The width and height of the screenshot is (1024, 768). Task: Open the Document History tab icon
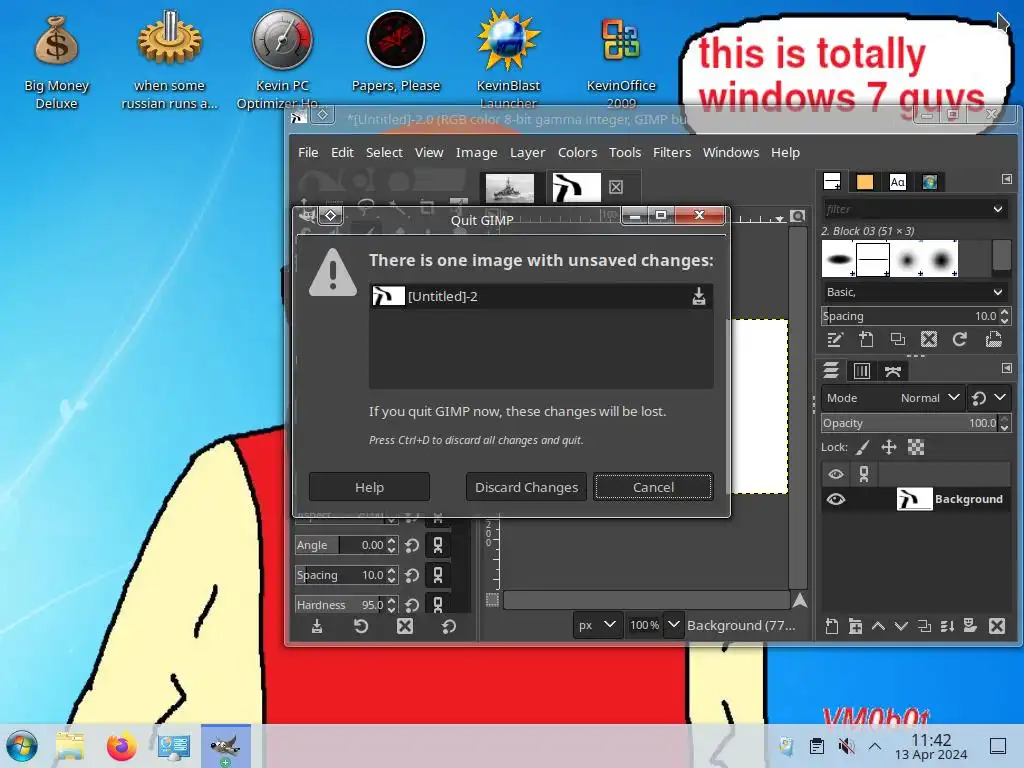click(x=930, y=182)
